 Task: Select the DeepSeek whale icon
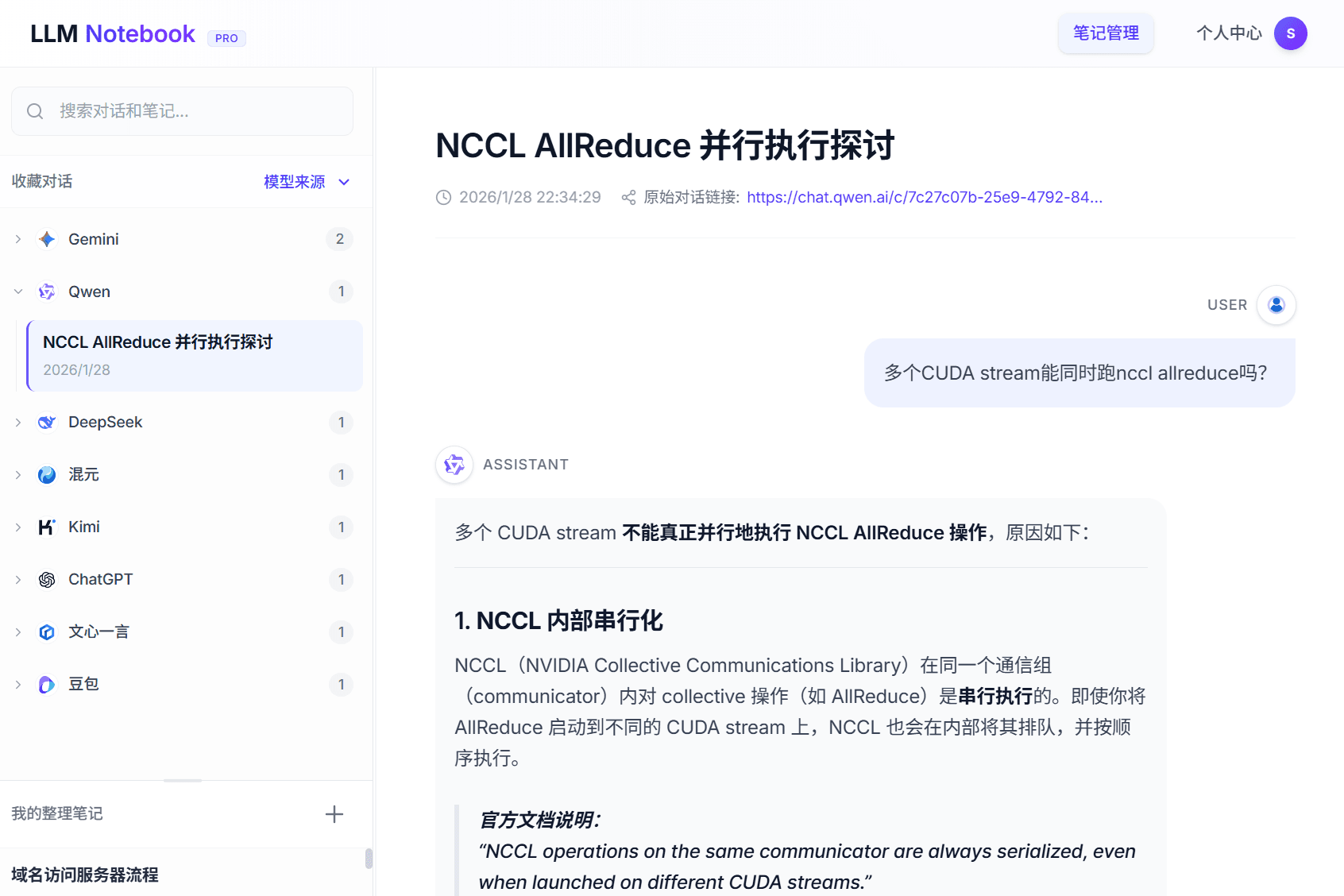click(x=46, y=422)
